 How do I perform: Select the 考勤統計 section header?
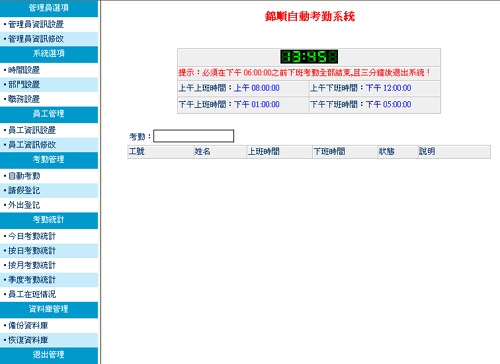coord(49,220)
